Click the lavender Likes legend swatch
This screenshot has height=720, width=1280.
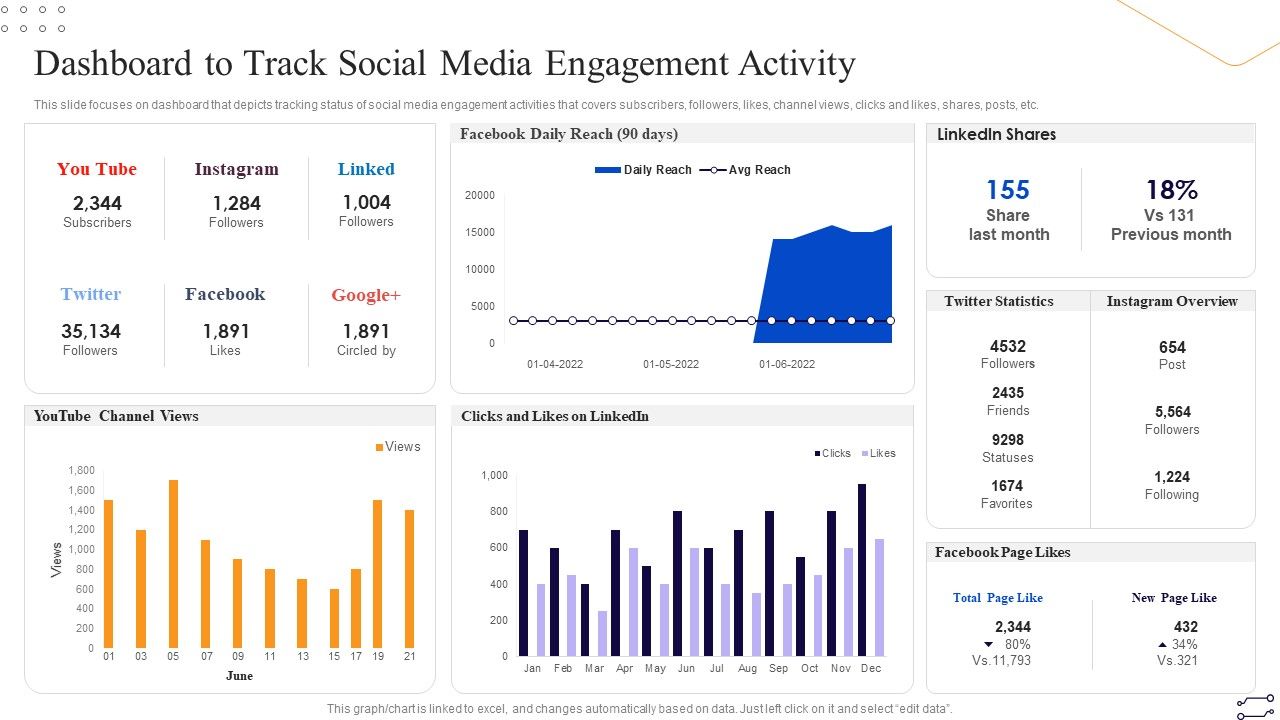point(865,453)
